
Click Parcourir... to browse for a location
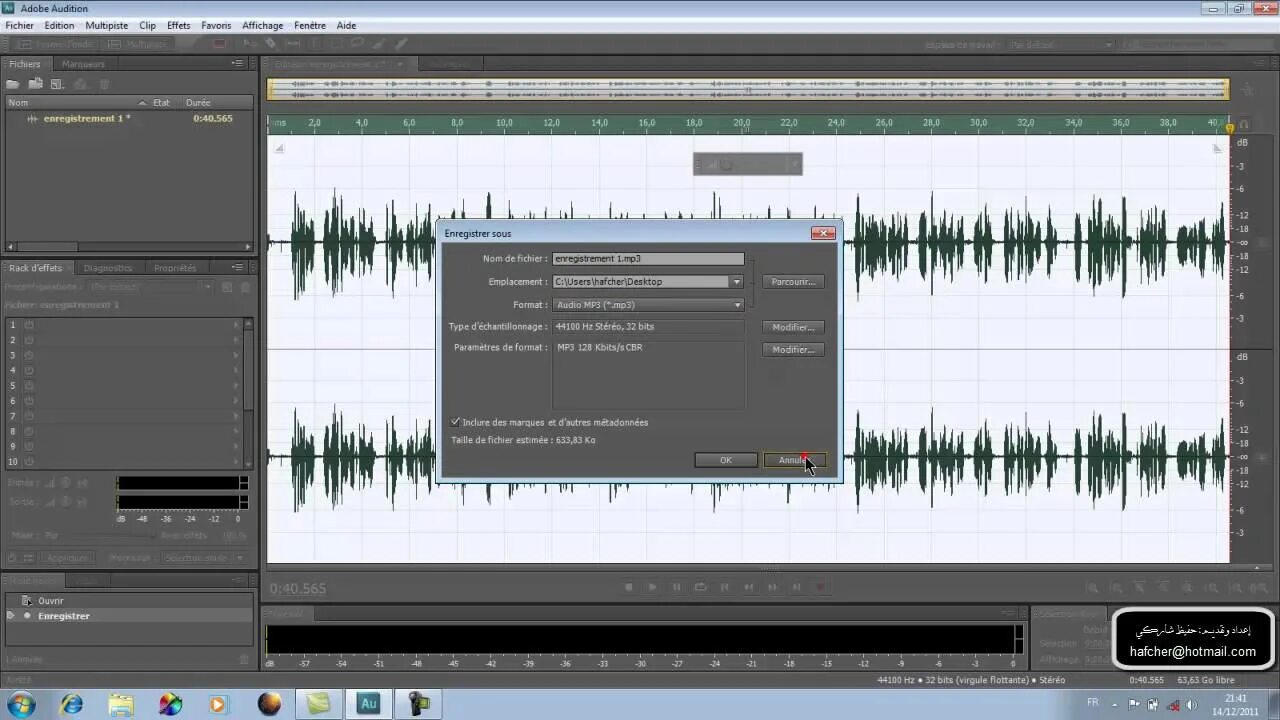click(793, 282)
